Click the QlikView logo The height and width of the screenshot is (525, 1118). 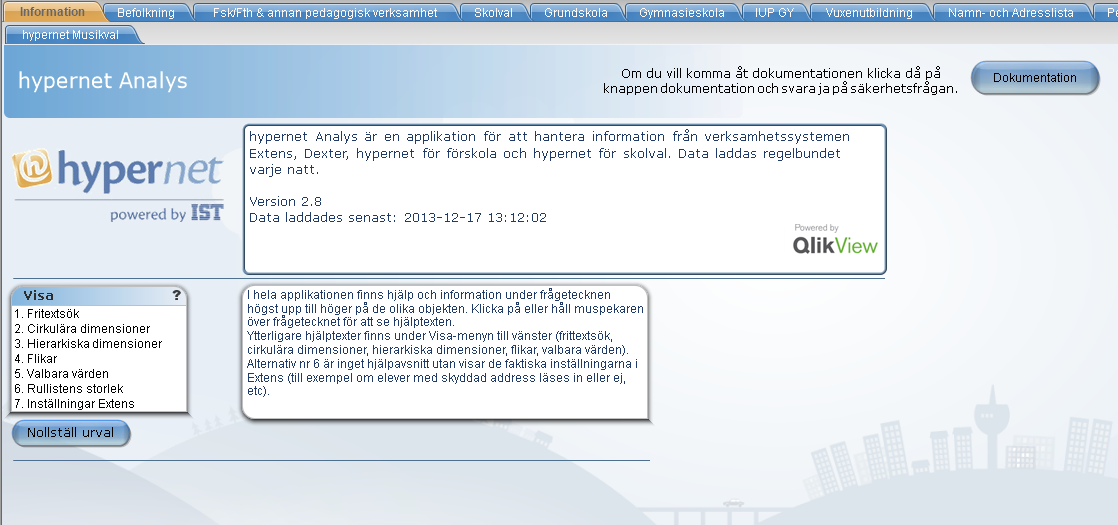(835, 240)
